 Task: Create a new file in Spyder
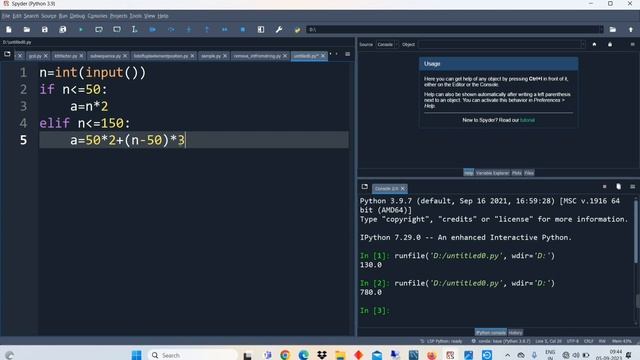[x=9, y=29]
